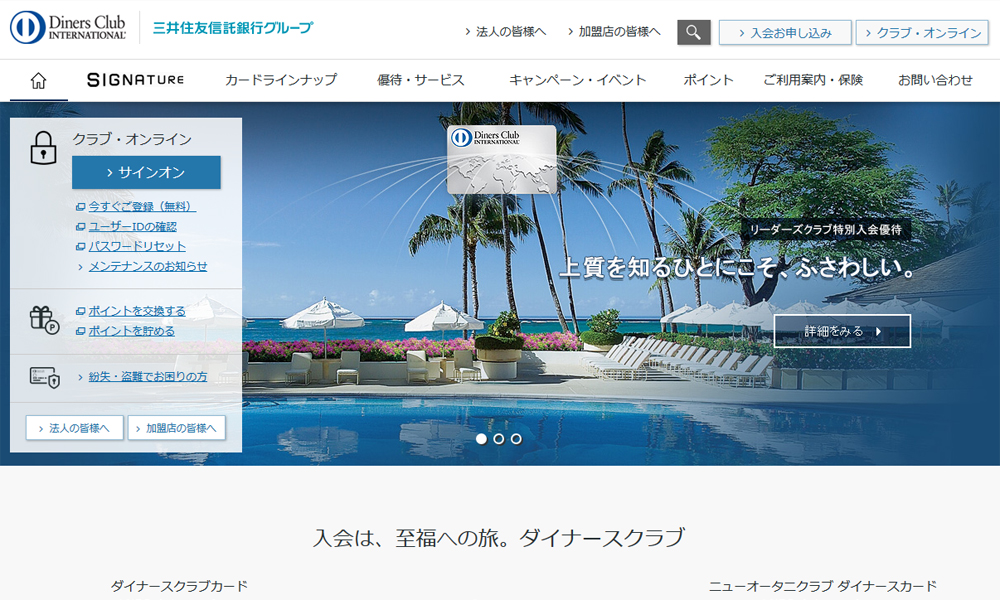Screen dimensions: 1000x600
Task: Click 三井住友信託銀行グループ logo text
Action: [x=233, y=28]
